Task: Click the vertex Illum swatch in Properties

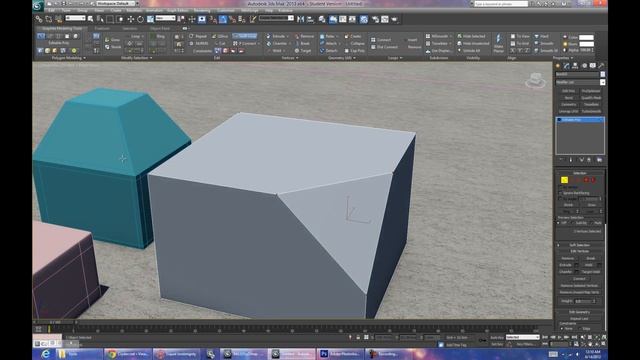Action: coord(586,44)
